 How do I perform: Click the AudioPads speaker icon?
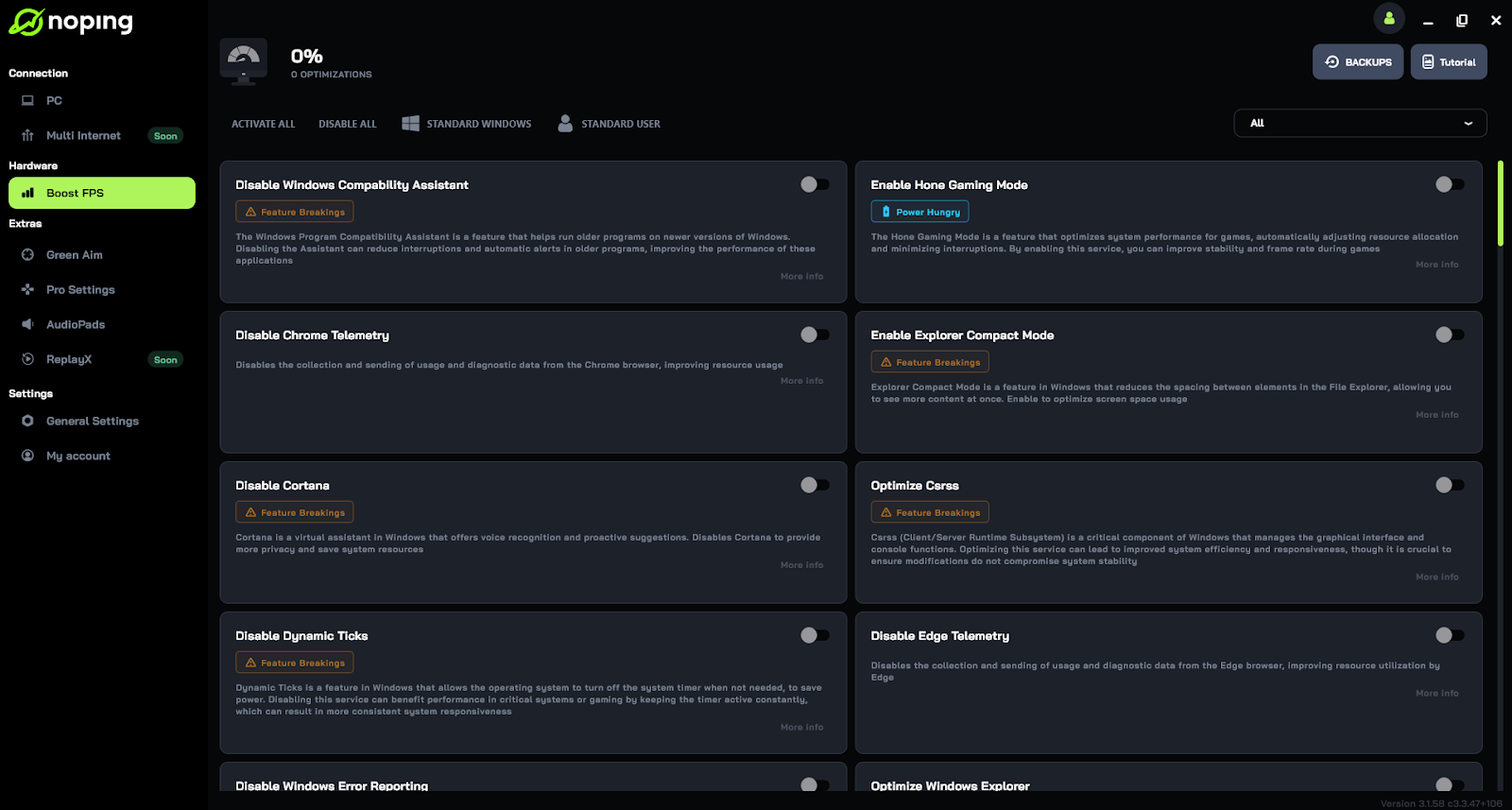click(x=27, y=324)
